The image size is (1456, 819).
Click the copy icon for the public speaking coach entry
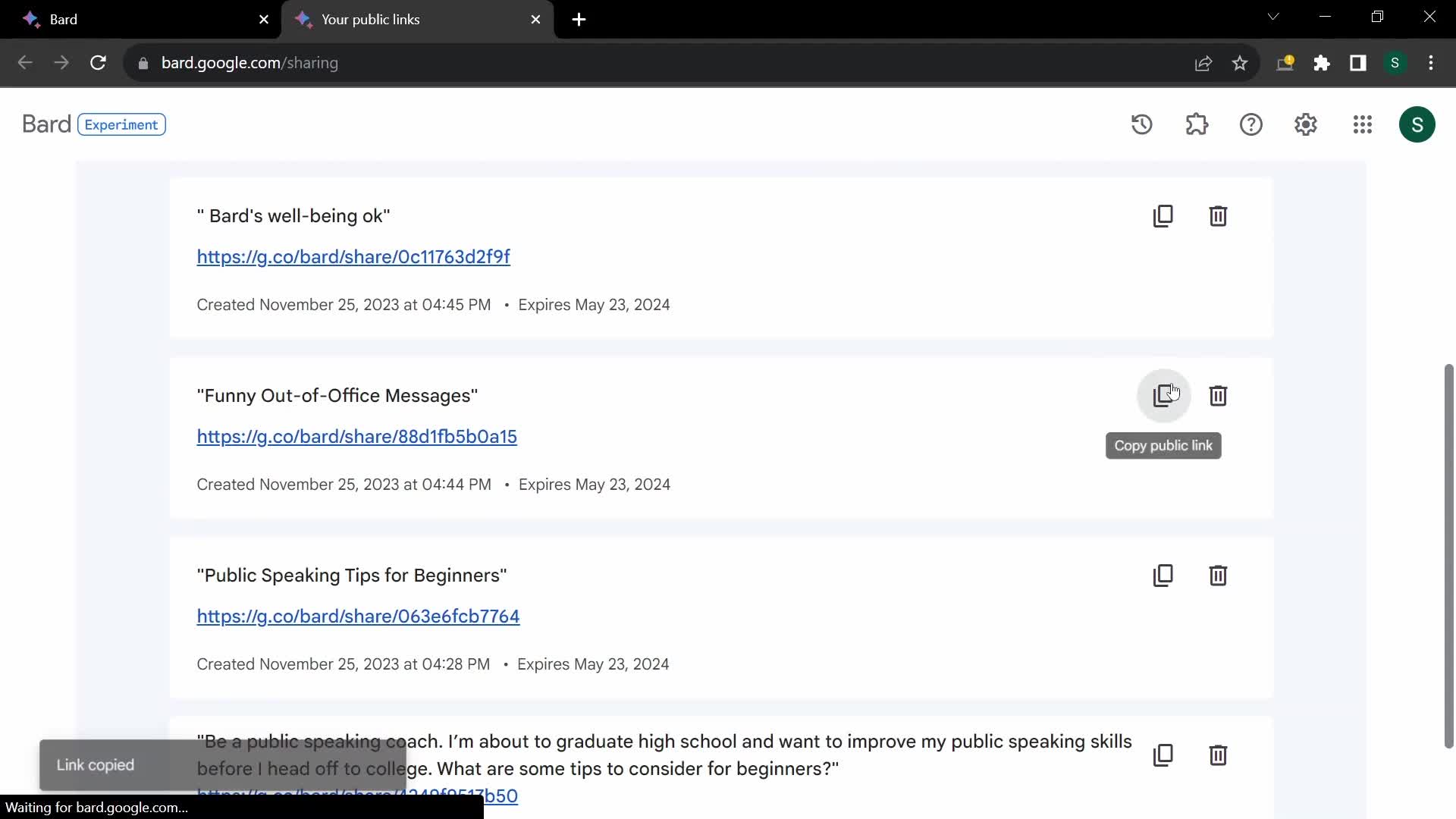pos(1163,754)
